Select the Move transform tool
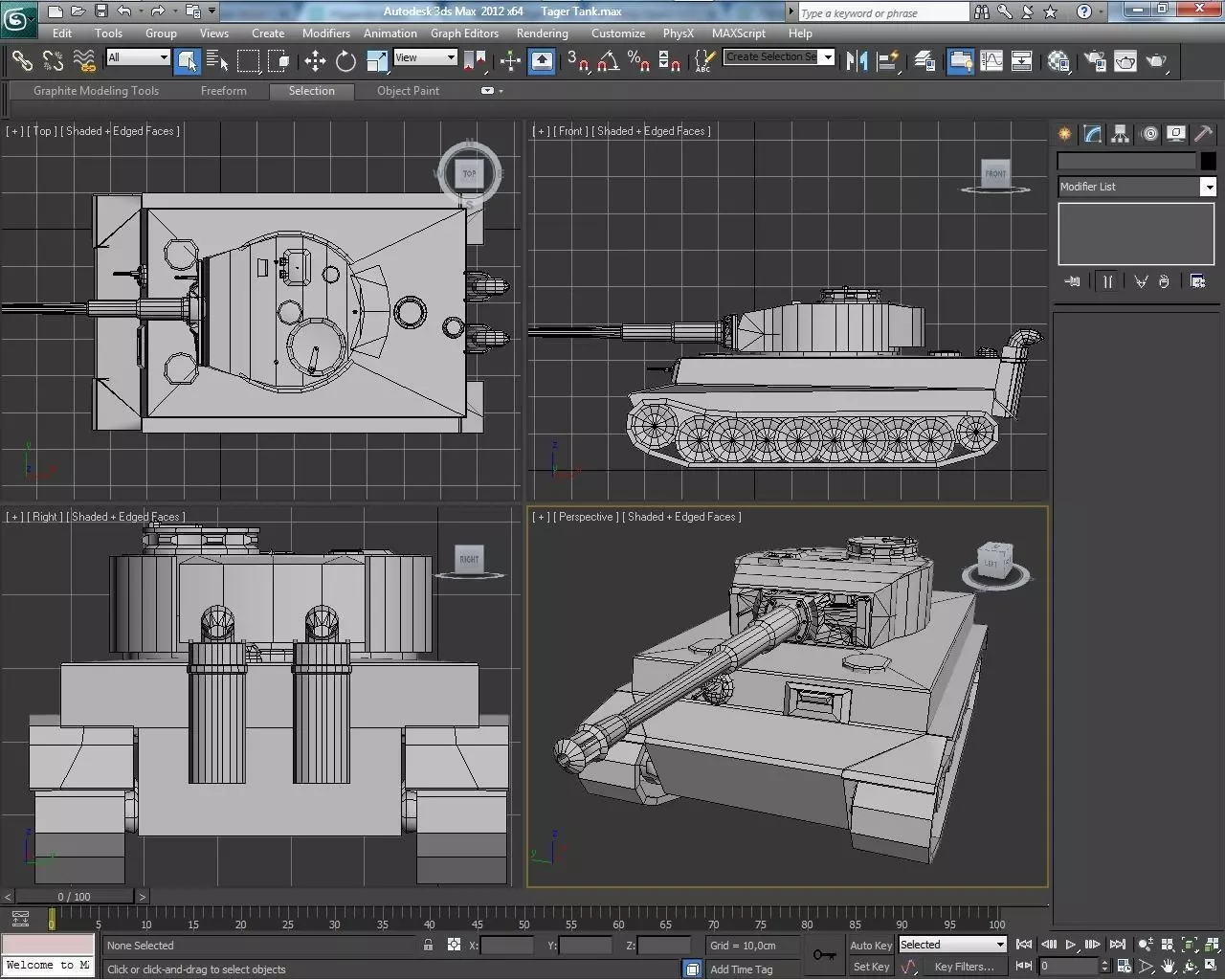Screen dimensions: 1225x980 315,61
